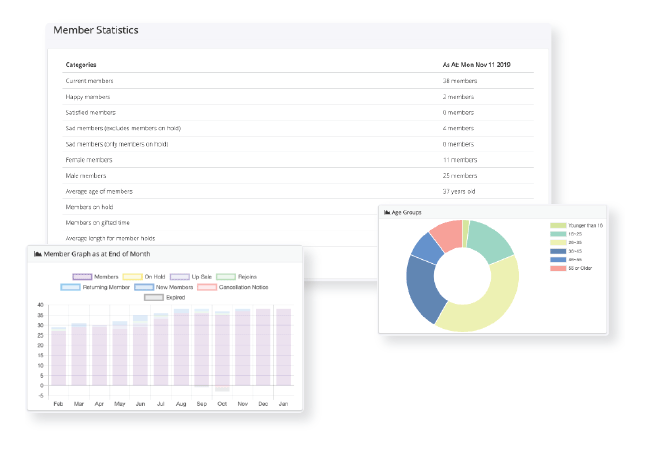Click the 40 label on the y-axis
This screenshot has width=650, height=450.
point(40,305)
